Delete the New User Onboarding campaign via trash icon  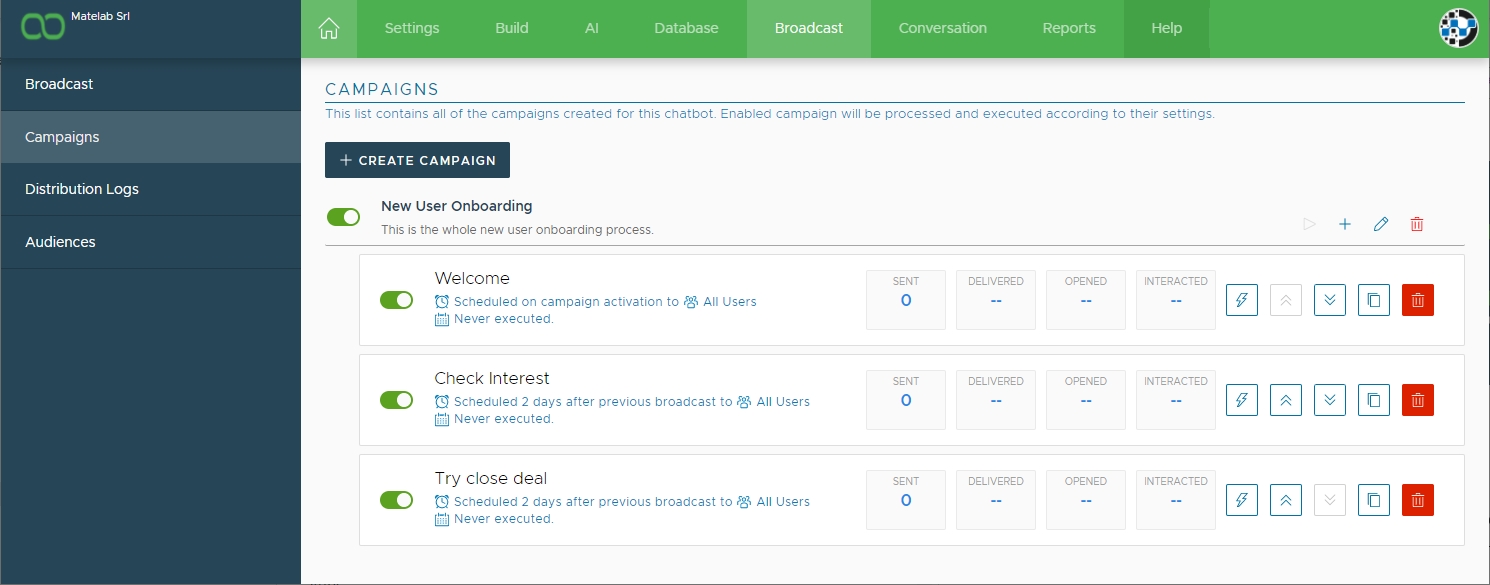[x=1417, y=224]
